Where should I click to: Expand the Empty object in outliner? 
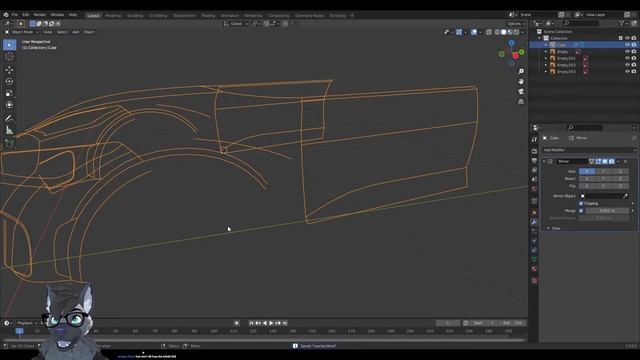click(546, 52)
